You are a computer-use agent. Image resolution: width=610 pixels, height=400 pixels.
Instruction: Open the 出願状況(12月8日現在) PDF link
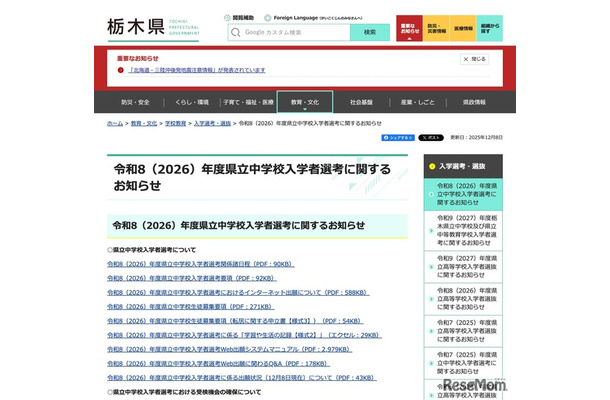pyautogui.click(x=242, y=378)
